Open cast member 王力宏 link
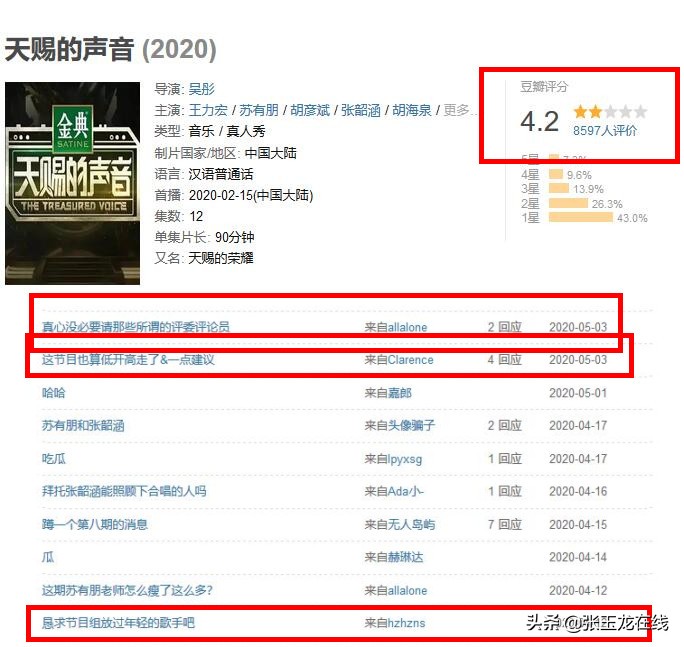 click(x=208, y=110)
